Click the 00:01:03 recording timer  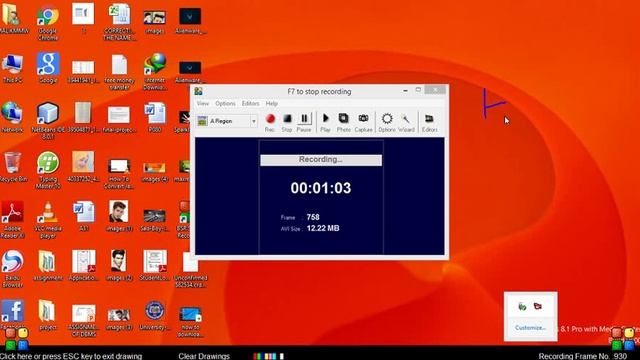321,188
